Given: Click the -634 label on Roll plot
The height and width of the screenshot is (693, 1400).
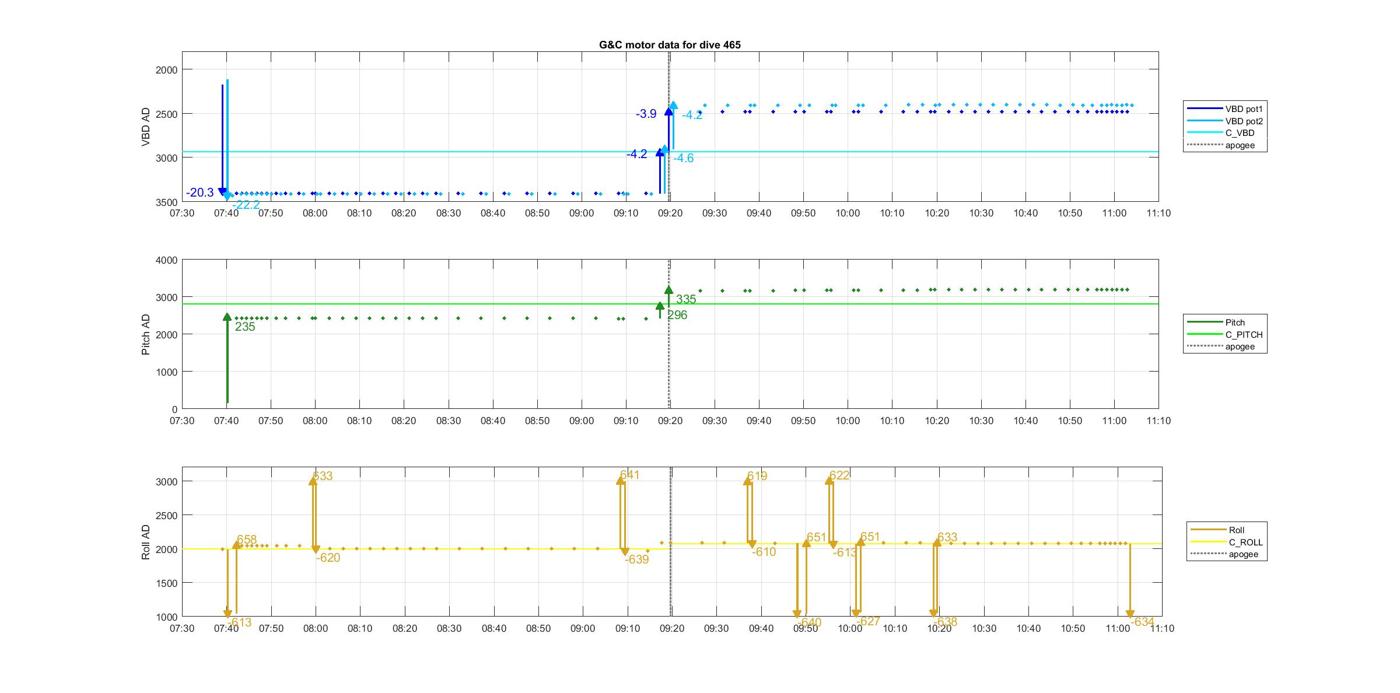Looking at the screenshot, I should coord(1142,622).
